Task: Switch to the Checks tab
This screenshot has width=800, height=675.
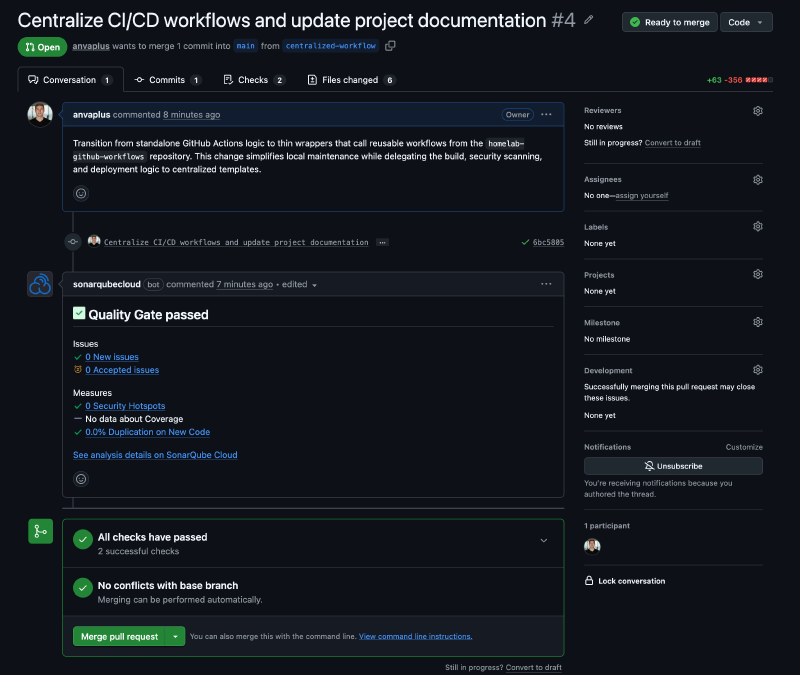Action: pos(253,80)
